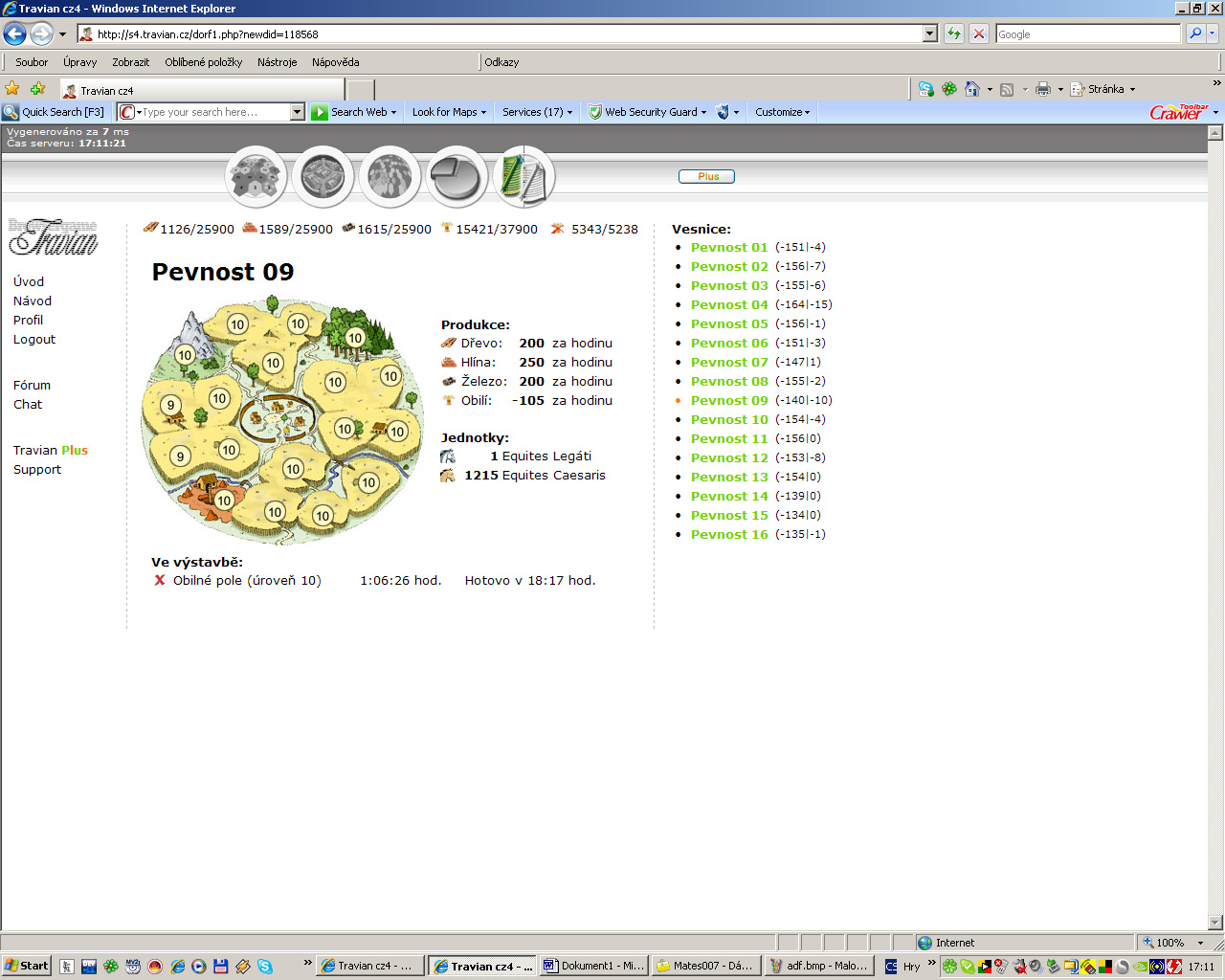Viewport: 1225px width, 980px height.
Task: Select the Travian cz4 browser tab
Action: coord(201,90)
